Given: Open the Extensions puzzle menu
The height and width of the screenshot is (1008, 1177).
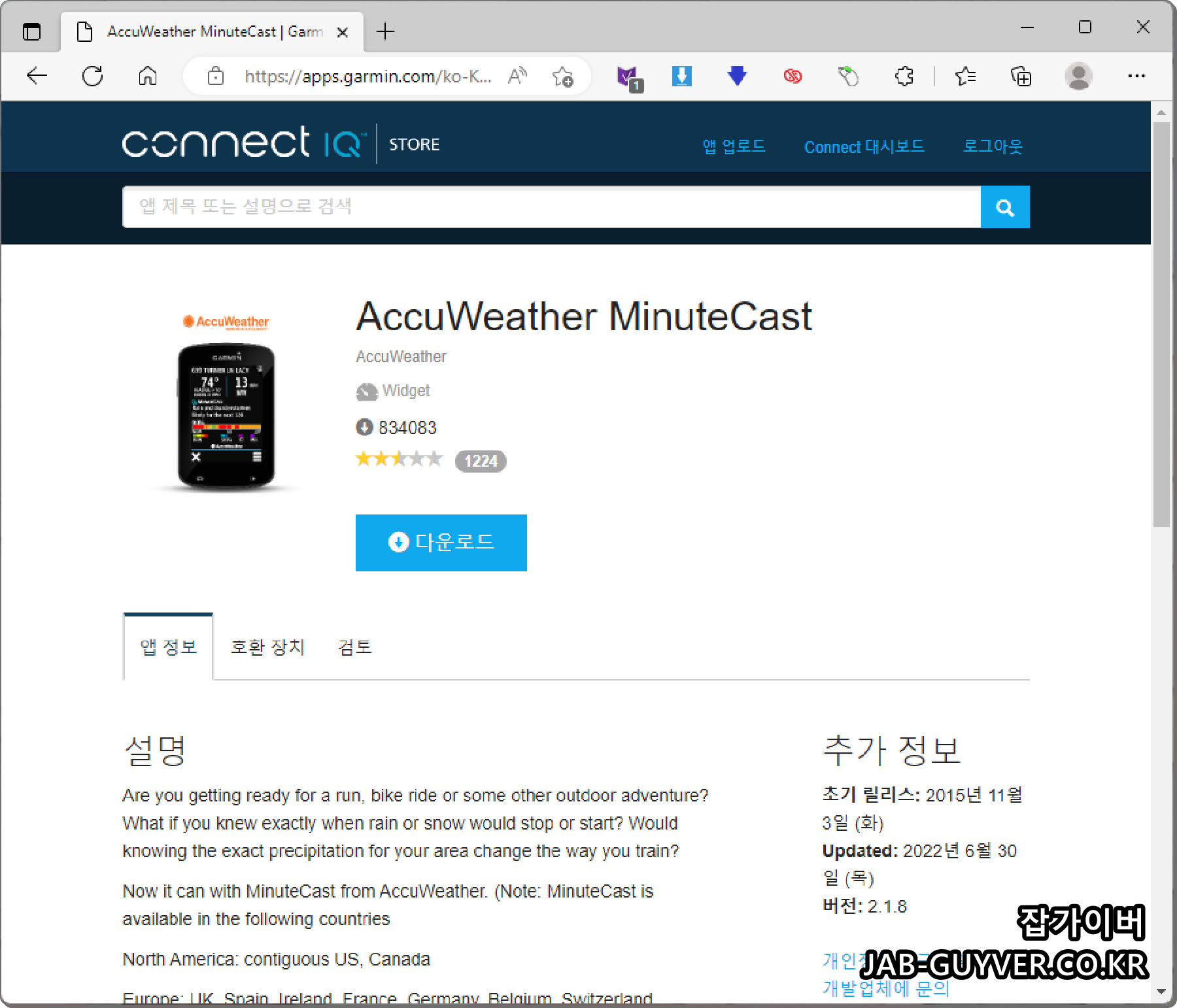Looking at the screenshot, I should 904,76.
